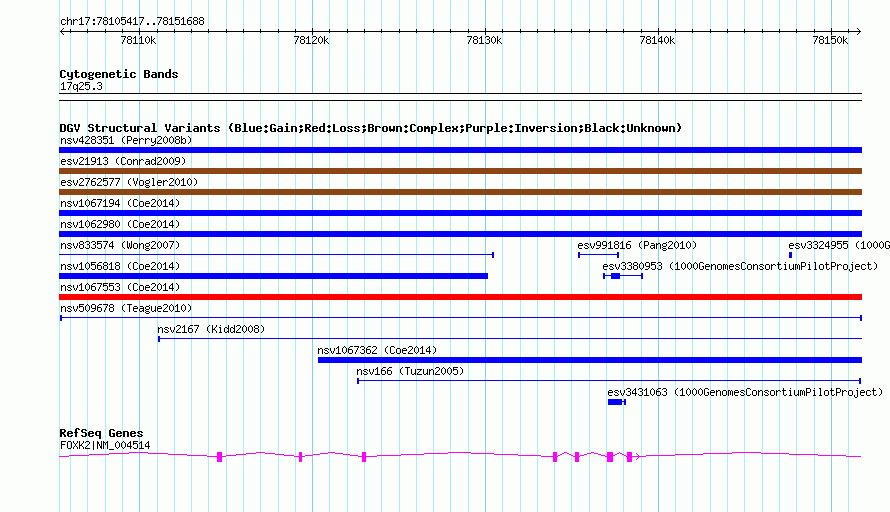Image resolution: width=890 pixels, height=512 pixels.
Task: Open nsv166 (Tuzun2005) label
Action: 410,371
